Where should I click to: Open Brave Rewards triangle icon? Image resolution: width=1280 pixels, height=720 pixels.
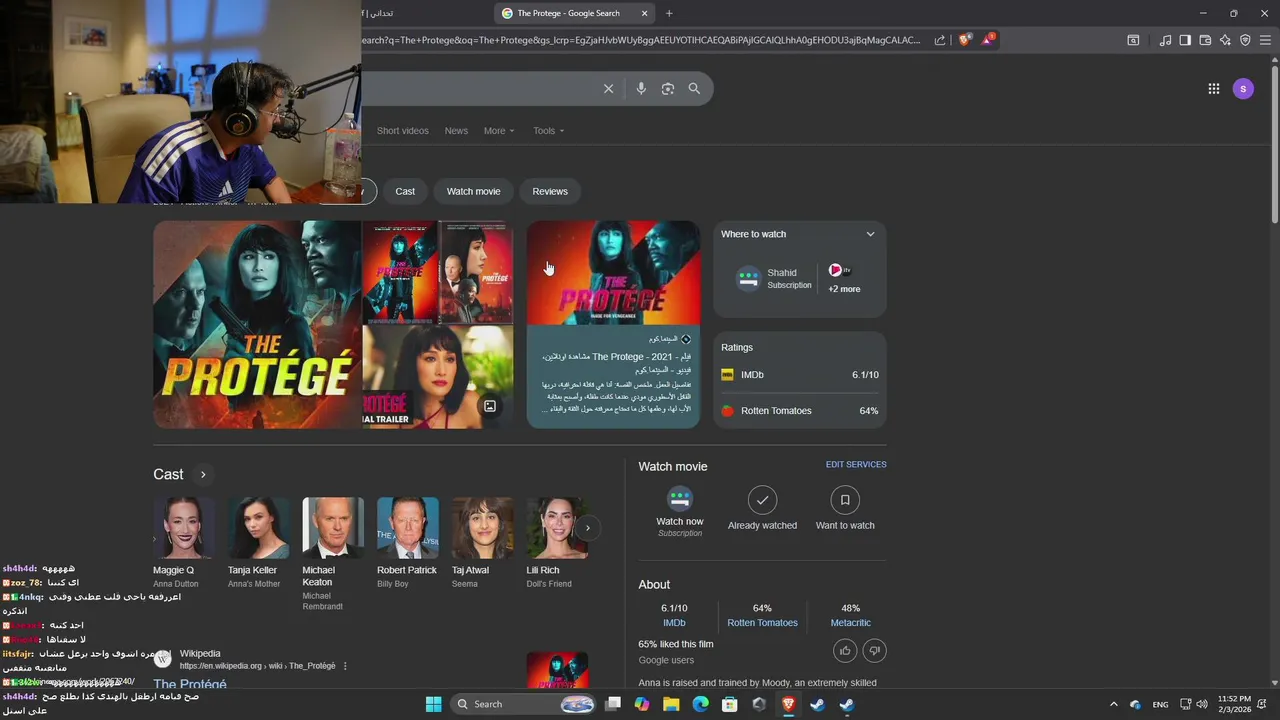pyautogui.click(x=988, y=40)
